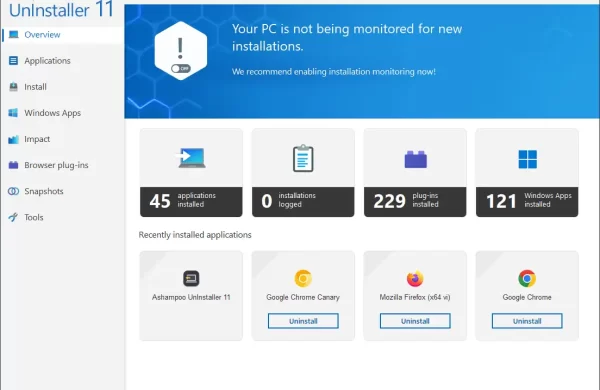Click the 229 plug-ins installed label
The image size is (600, 390).
tap(415, 202)
